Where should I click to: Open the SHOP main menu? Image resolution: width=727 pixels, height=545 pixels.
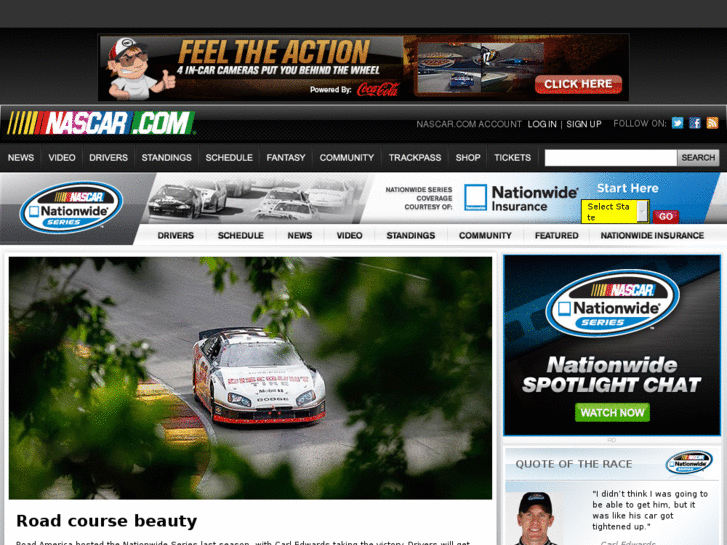tap(468, 158)
